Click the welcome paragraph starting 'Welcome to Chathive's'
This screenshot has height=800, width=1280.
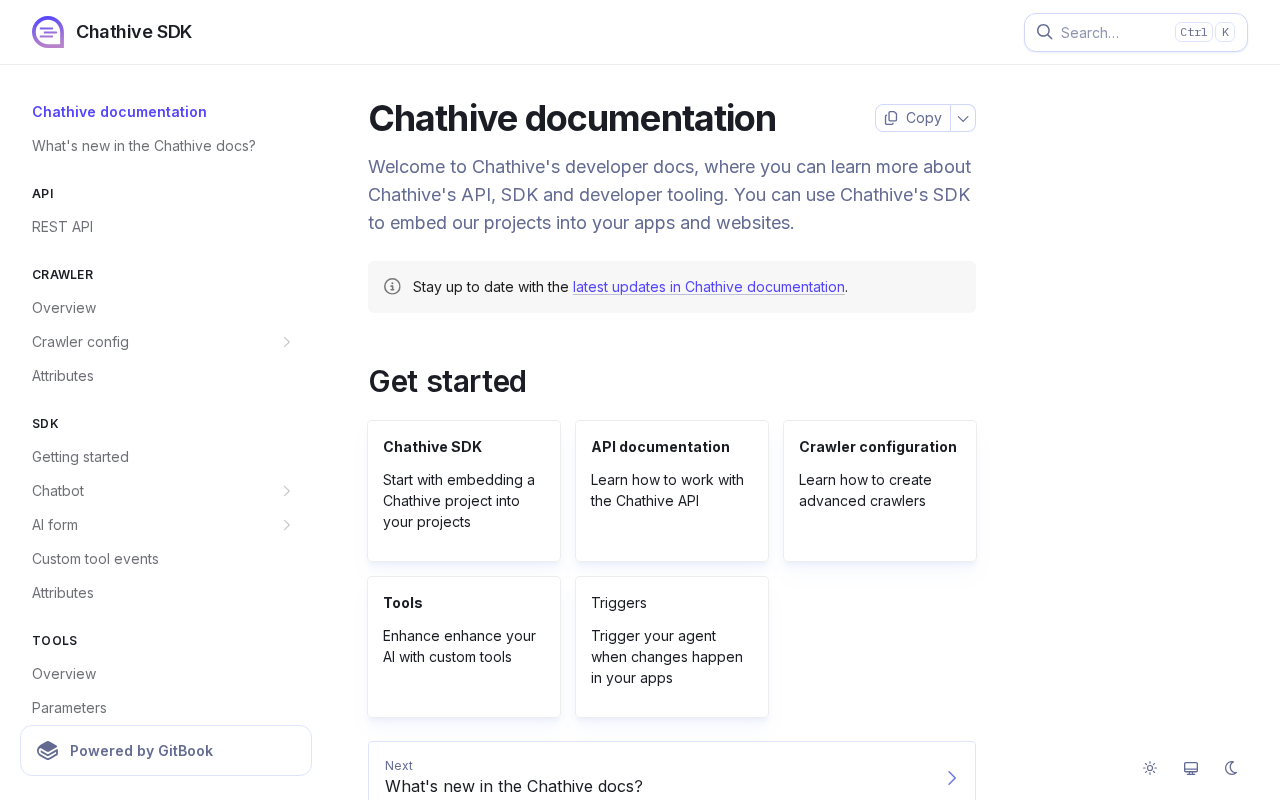coord(670,195)
